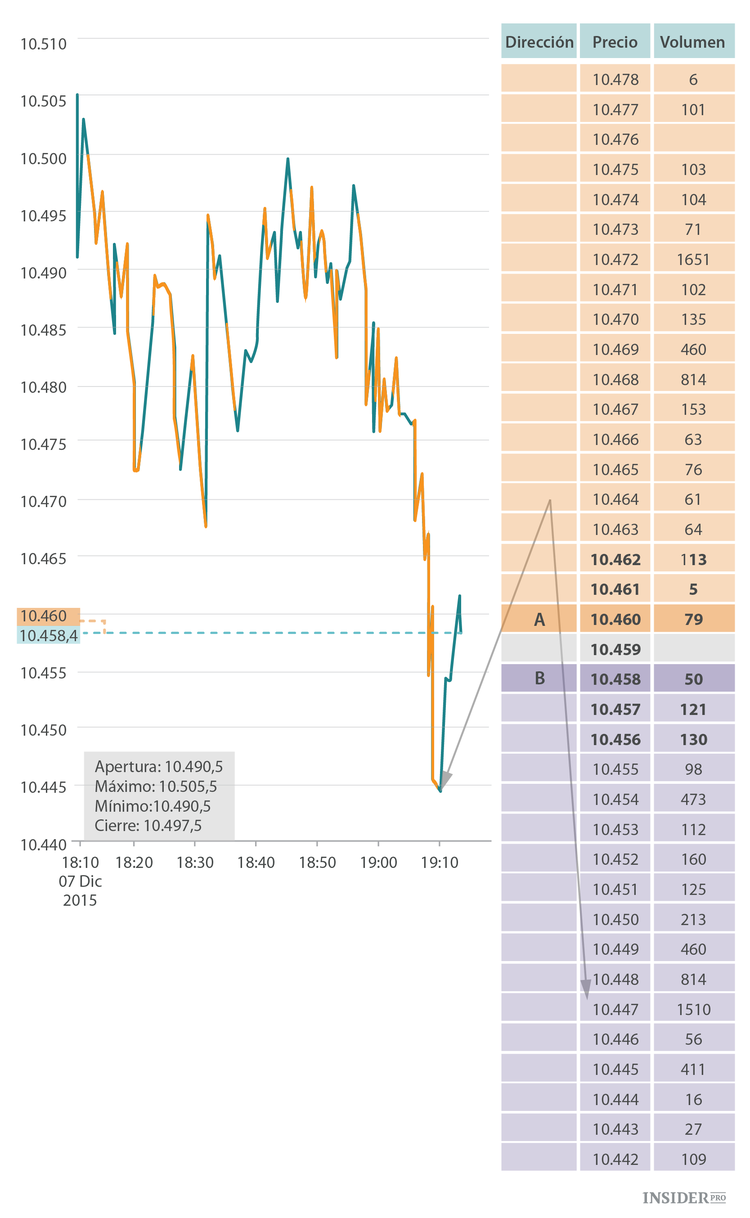The height and width of the screenshot is (1218, 750).
Task: Select the grey 10.459 price row
Action: (615, 649)
